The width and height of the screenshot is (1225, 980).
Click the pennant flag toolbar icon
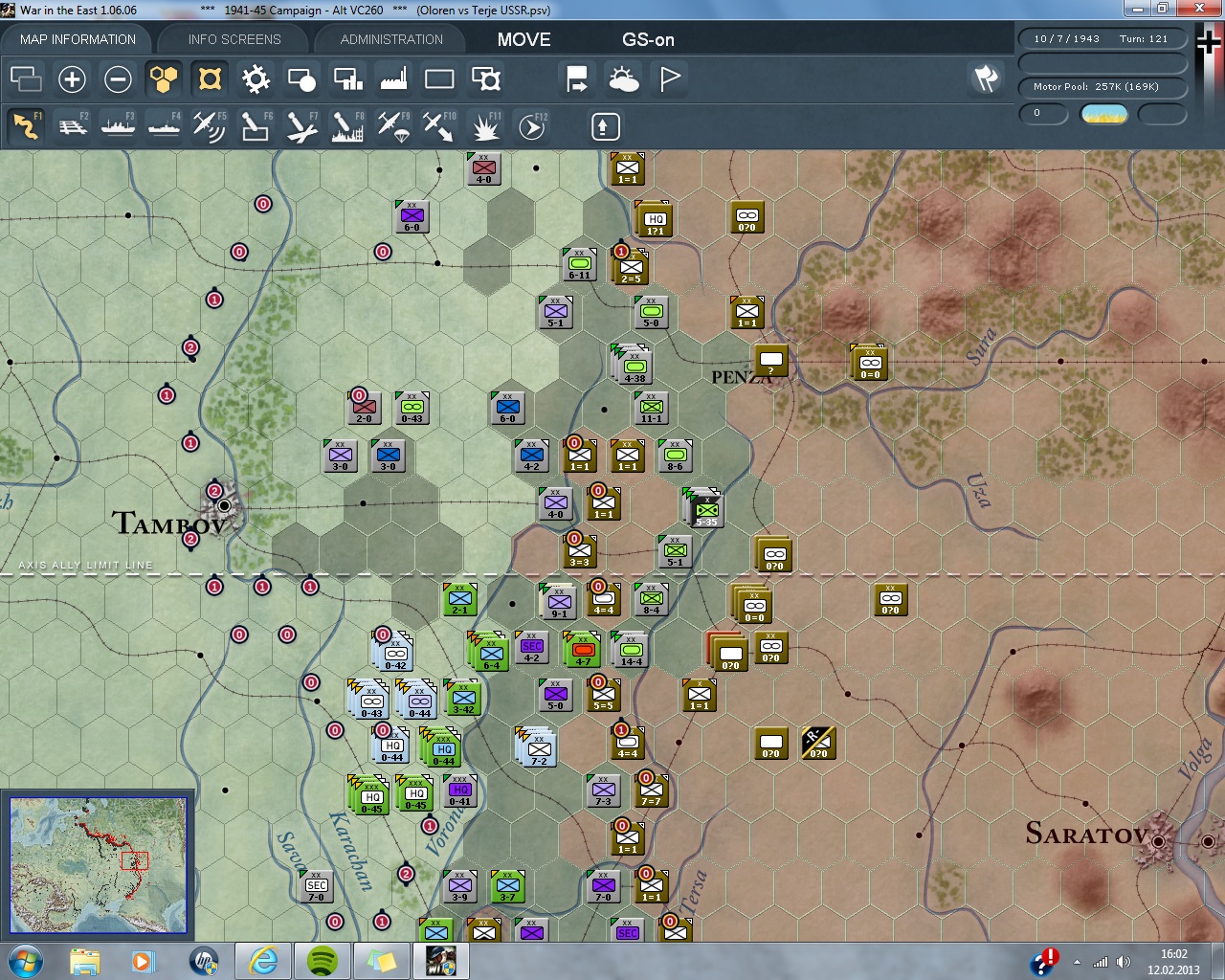coord(670,78)
